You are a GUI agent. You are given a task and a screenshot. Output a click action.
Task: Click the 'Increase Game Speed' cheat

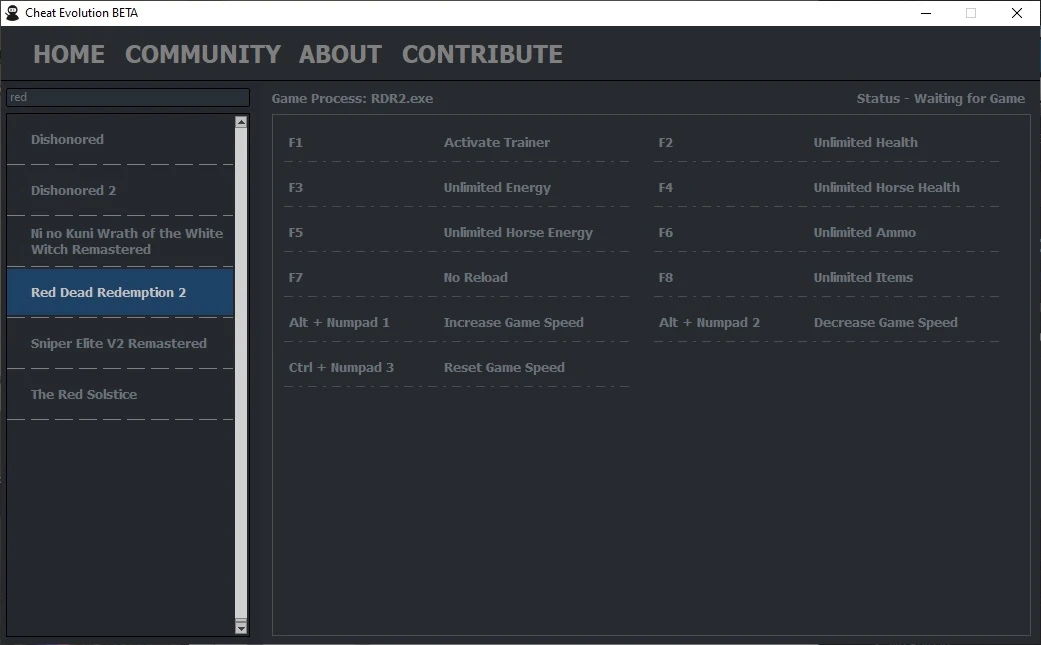(514, 322)
